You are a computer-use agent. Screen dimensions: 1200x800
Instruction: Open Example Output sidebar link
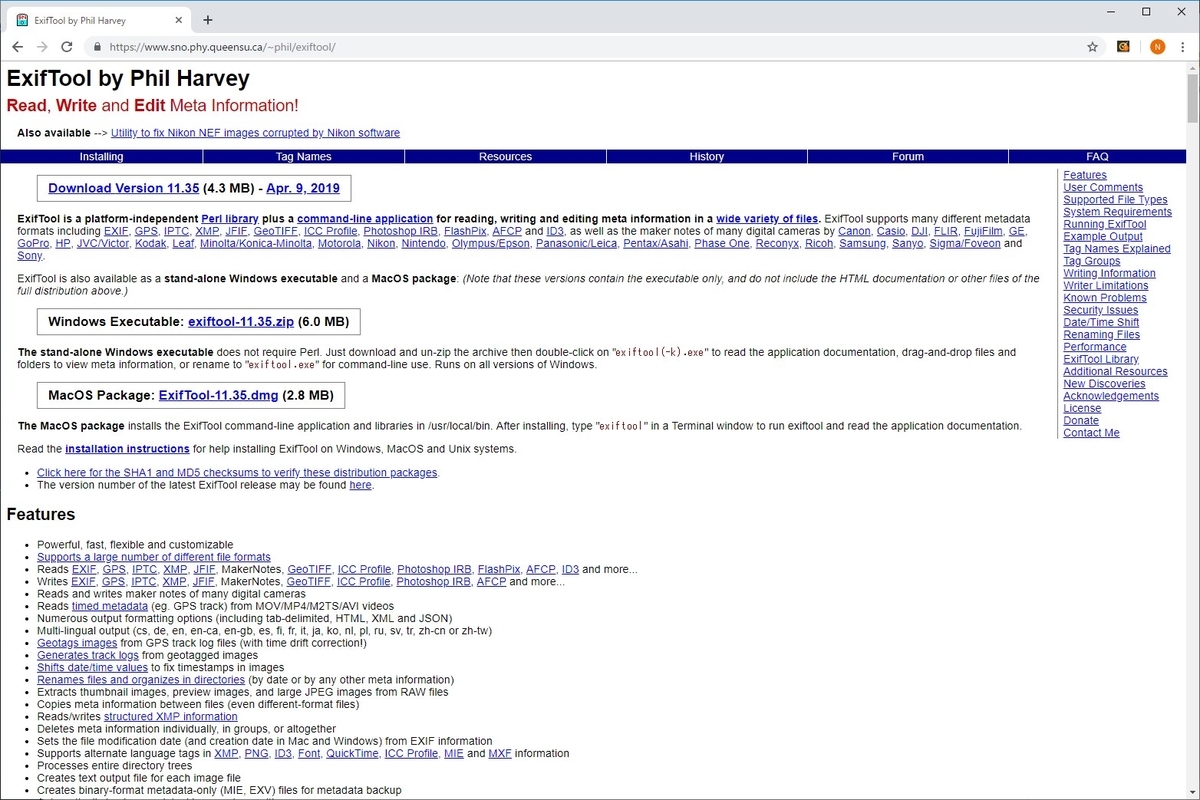1103,237
